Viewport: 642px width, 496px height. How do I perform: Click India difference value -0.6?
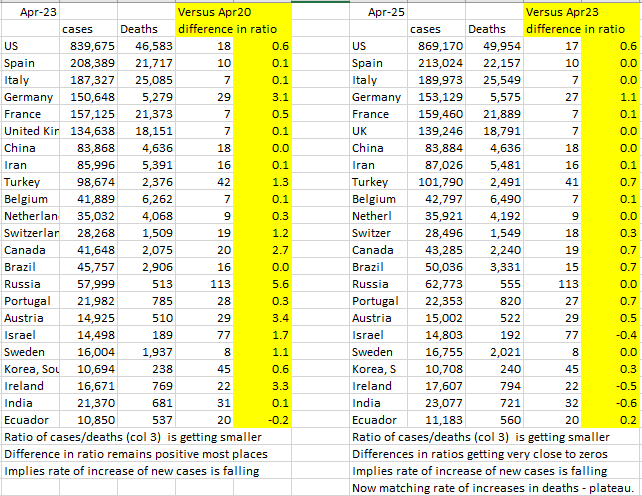click(x=610, y=403)
